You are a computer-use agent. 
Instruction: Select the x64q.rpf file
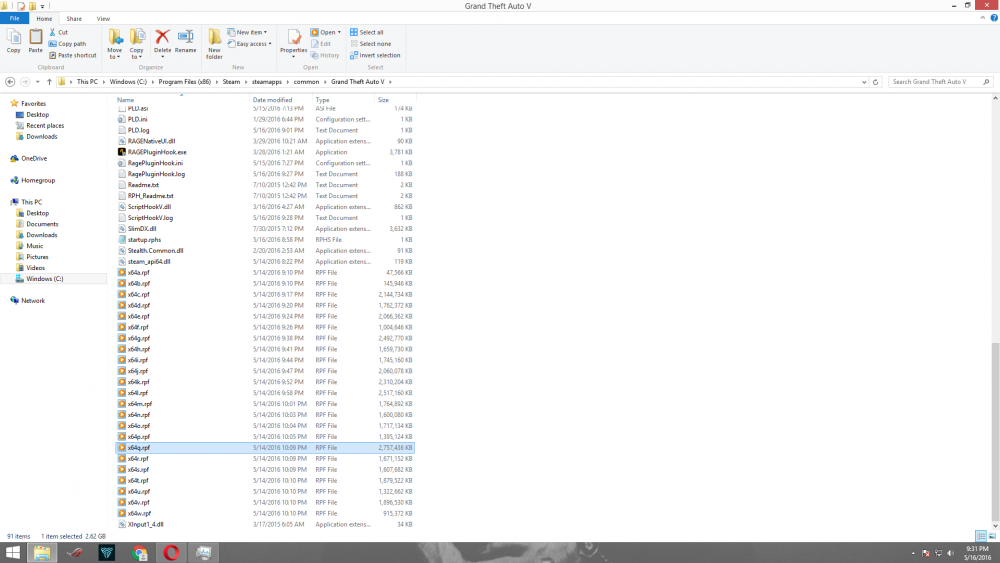pyautogui.click(x=265, y=448)
